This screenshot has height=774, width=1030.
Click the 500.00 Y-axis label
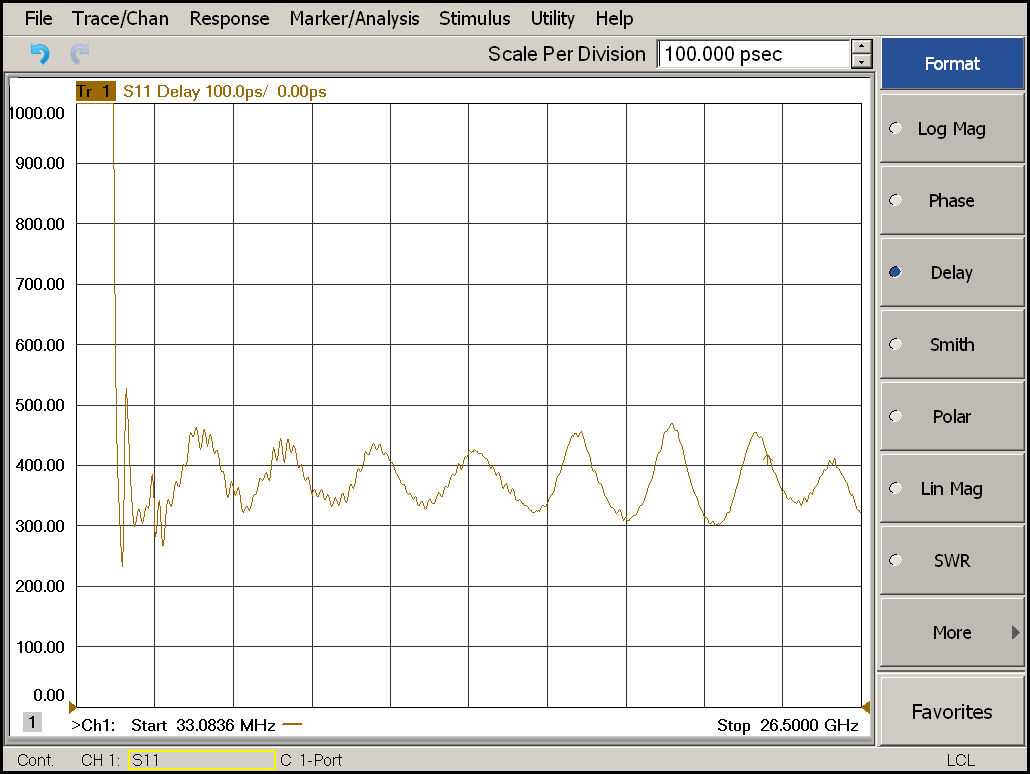39,405
